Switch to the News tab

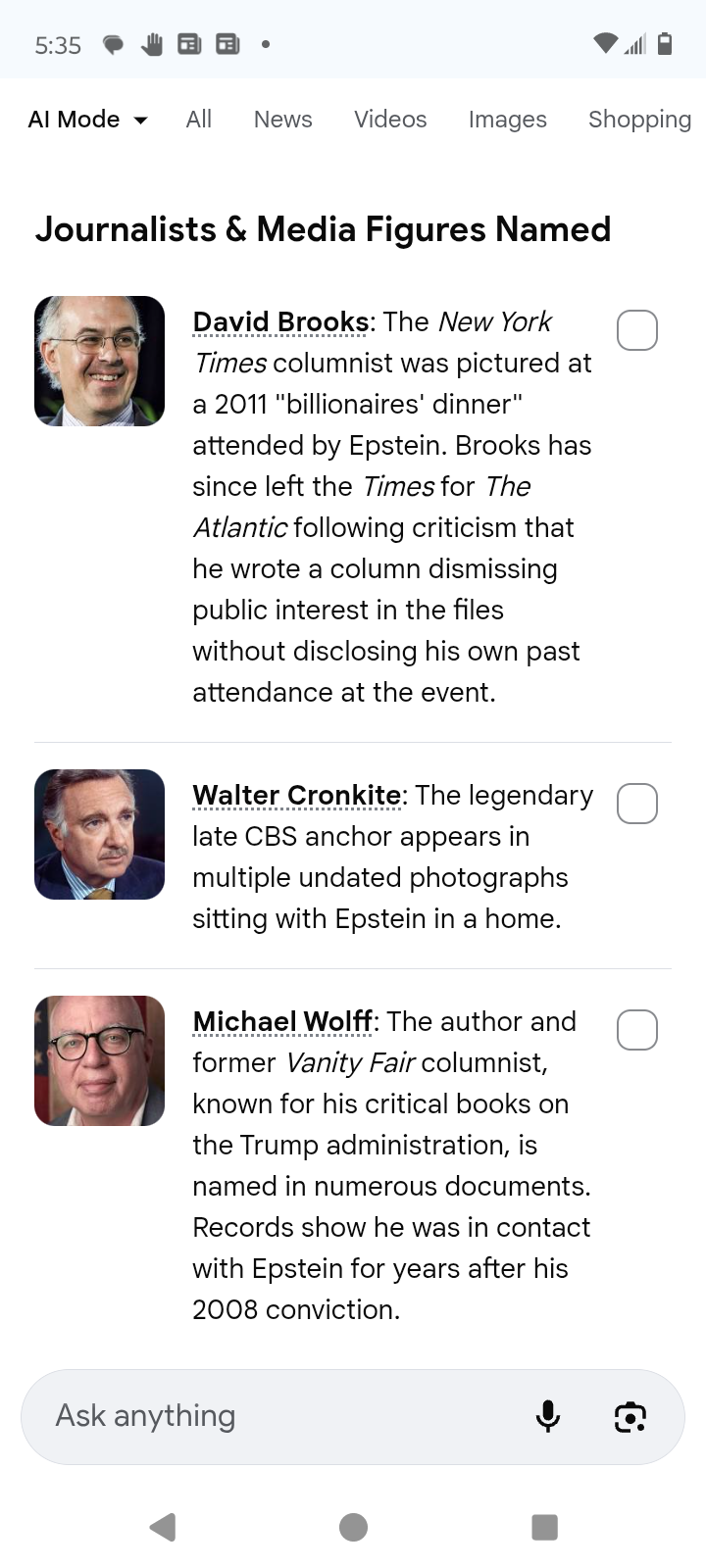(x=282, y=120)
